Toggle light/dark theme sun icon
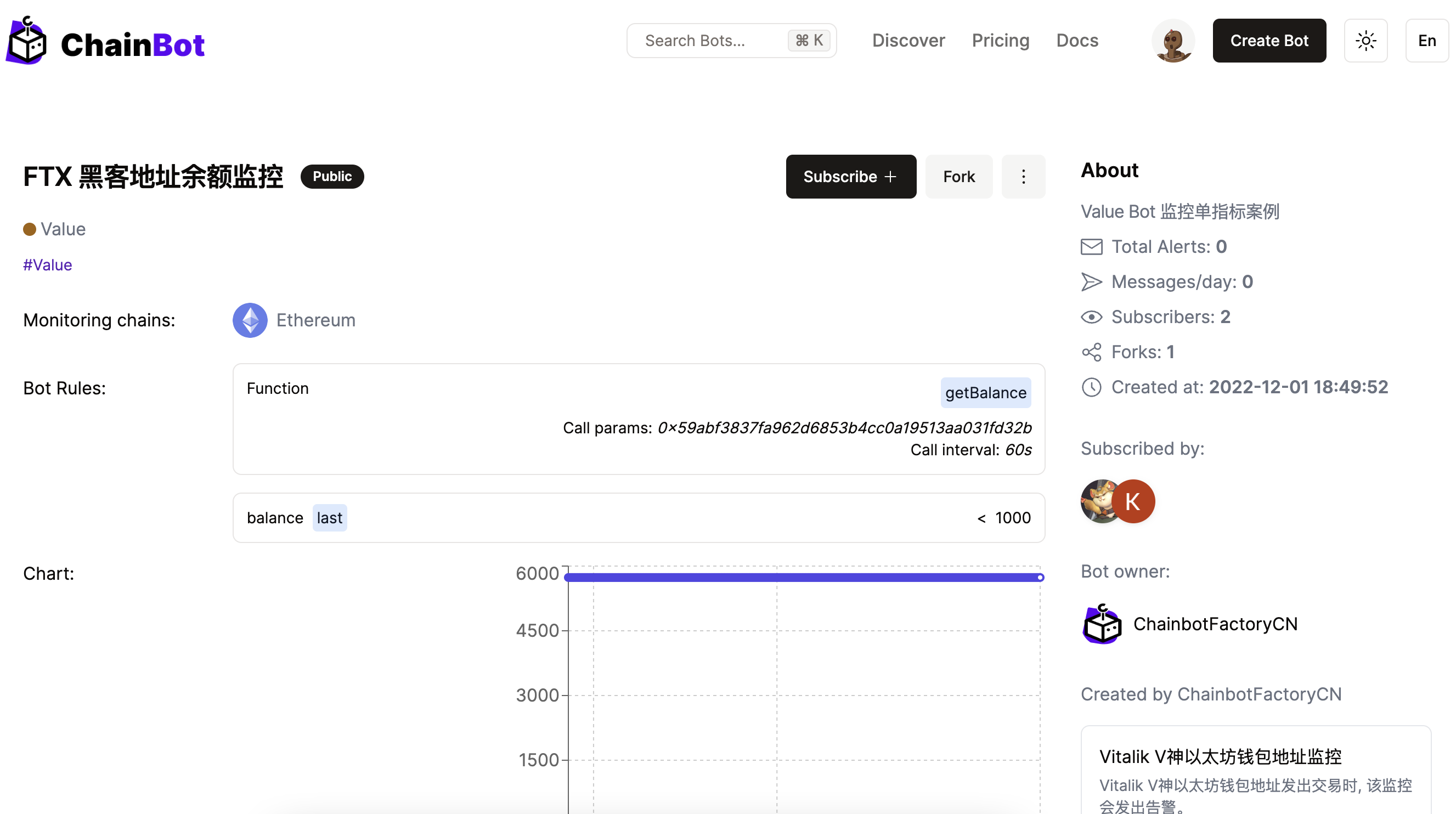Image resolution: width=1456 pixels, height=814 pixels. [x=1365, y=41]
